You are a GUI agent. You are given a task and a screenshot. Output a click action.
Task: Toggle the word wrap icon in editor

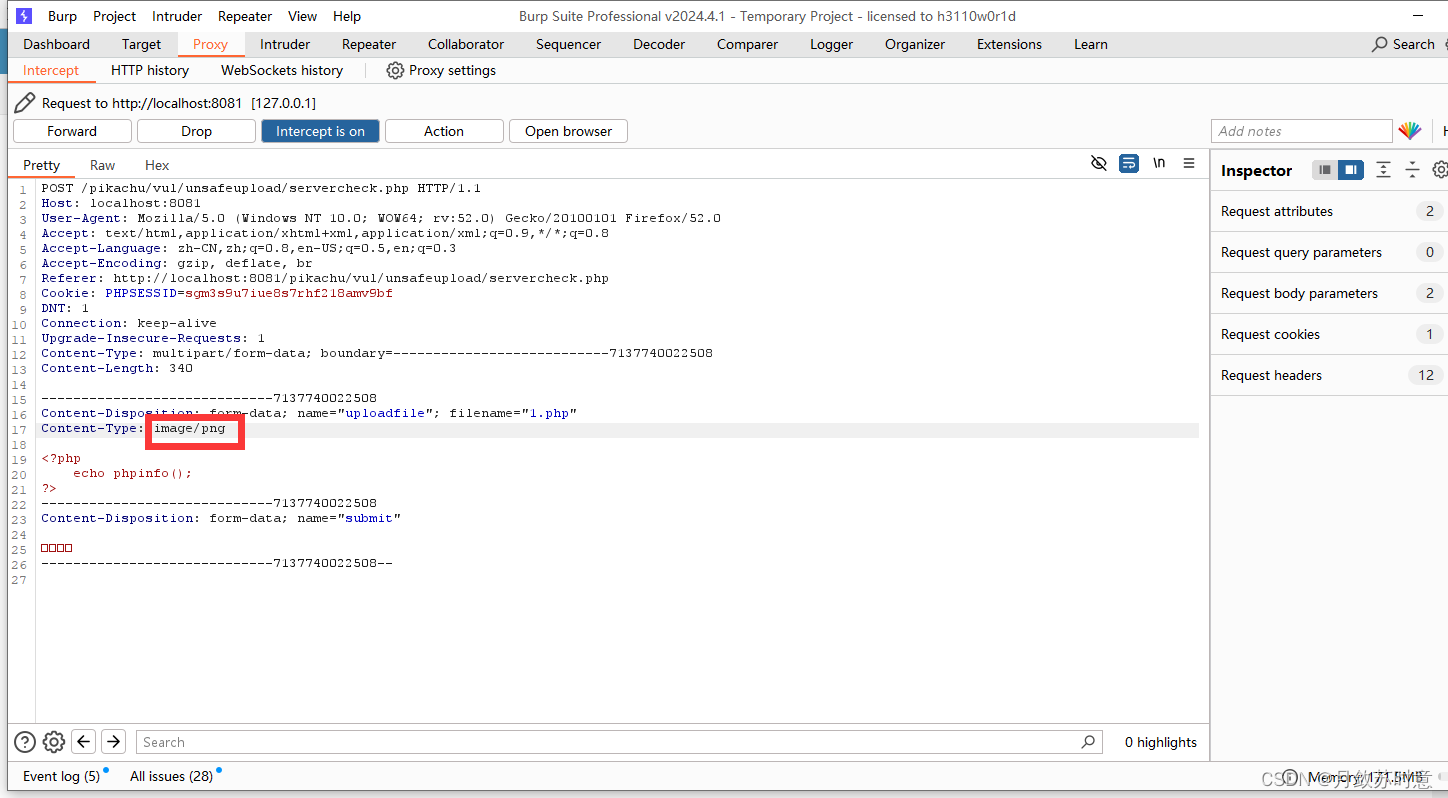[1129, 163]
